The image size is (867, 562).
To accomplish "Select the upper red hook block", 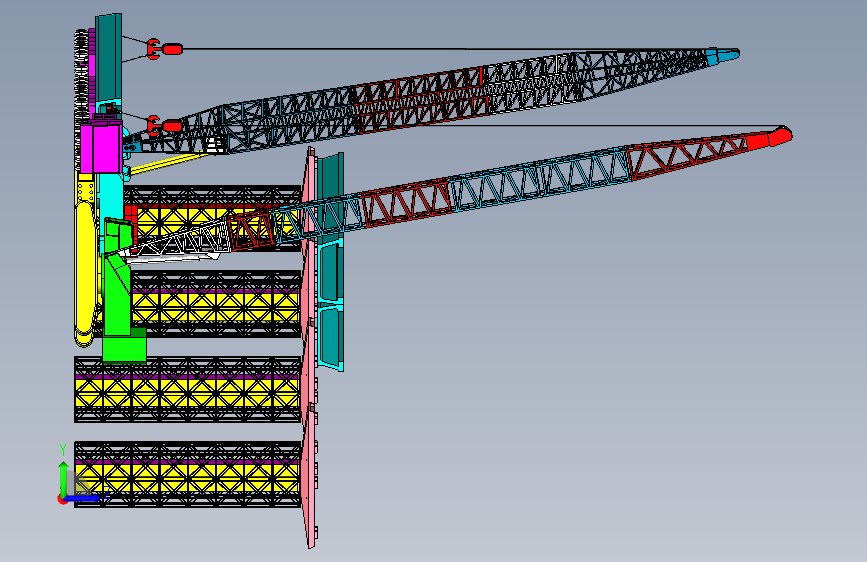I will (164, 49).
